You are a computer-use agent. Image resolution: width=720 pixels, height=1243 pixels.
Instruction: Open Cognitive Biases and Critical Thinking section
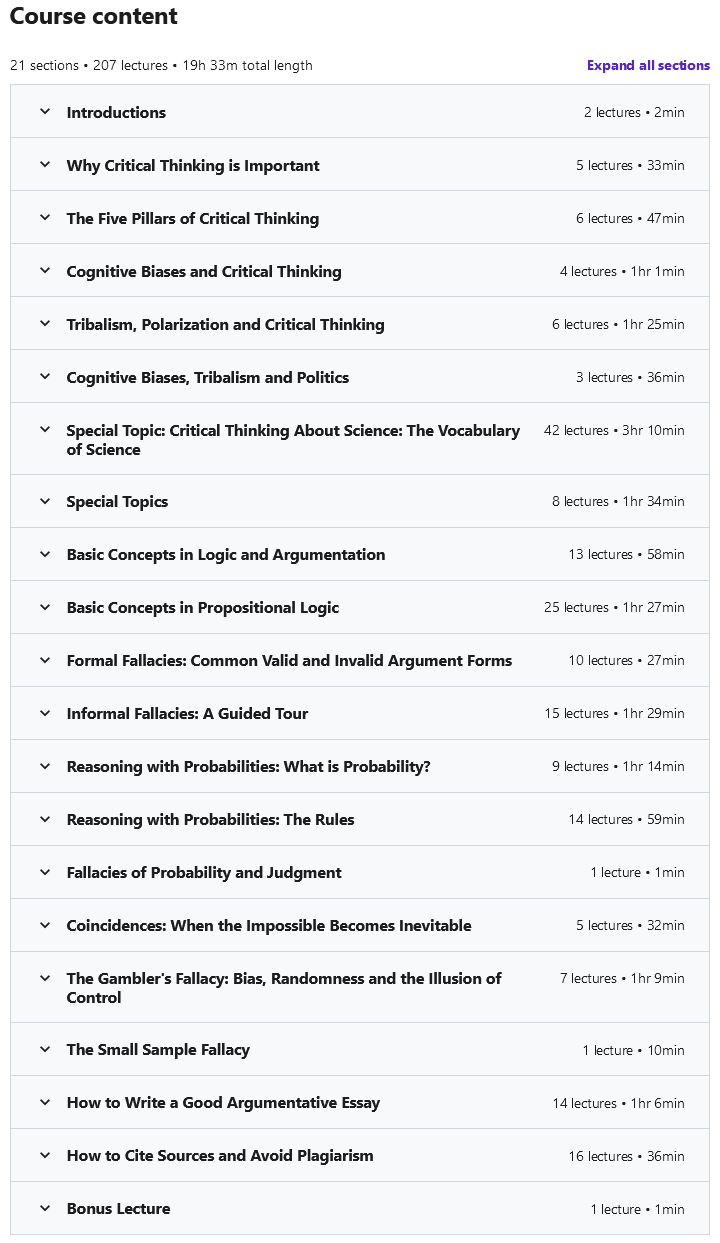[x=204, y=272]
